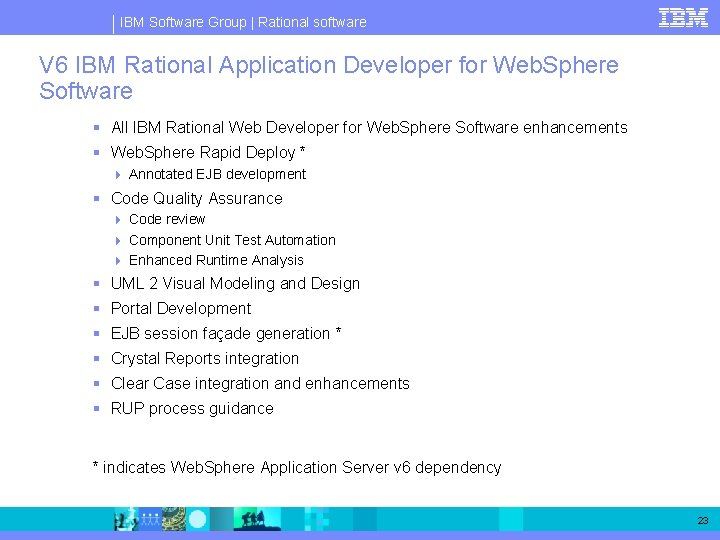Click the hikers silhouette image in footer
The height and width of the screenshot is (540, 720).
[257, 519]
